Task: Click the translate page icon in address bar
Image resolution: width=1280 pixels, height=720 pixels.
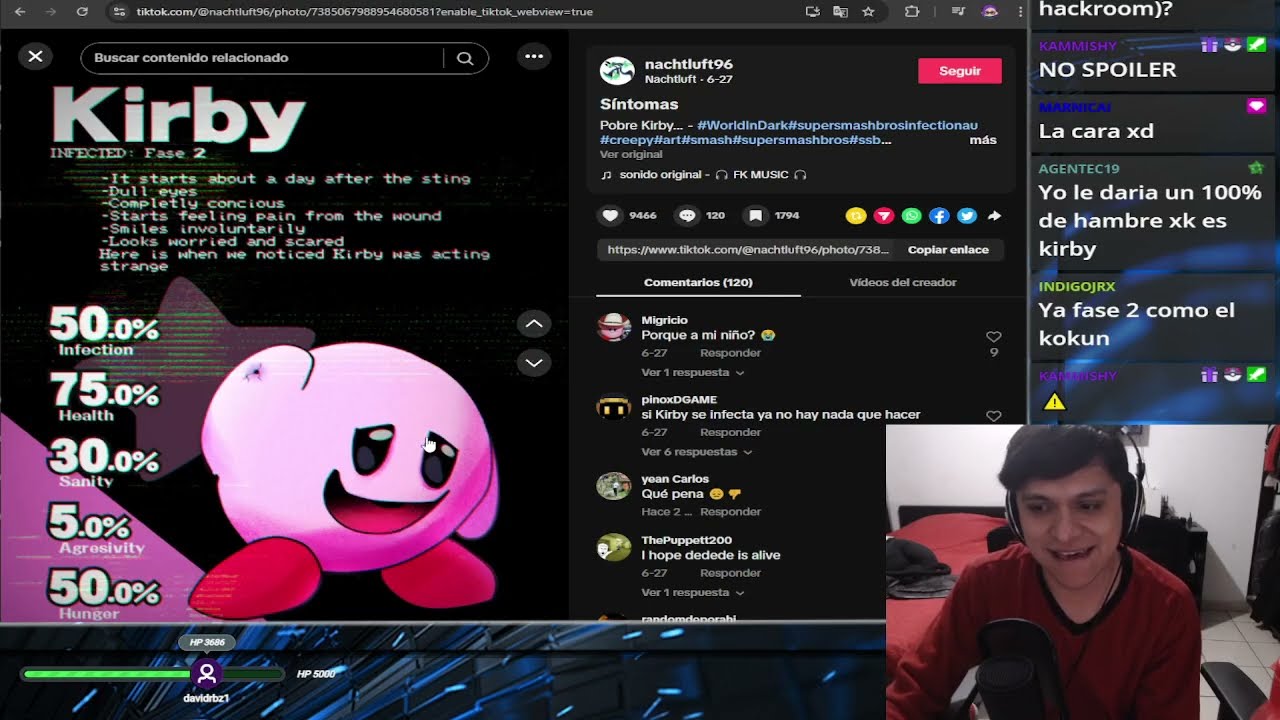Action: tap(840, 11)
